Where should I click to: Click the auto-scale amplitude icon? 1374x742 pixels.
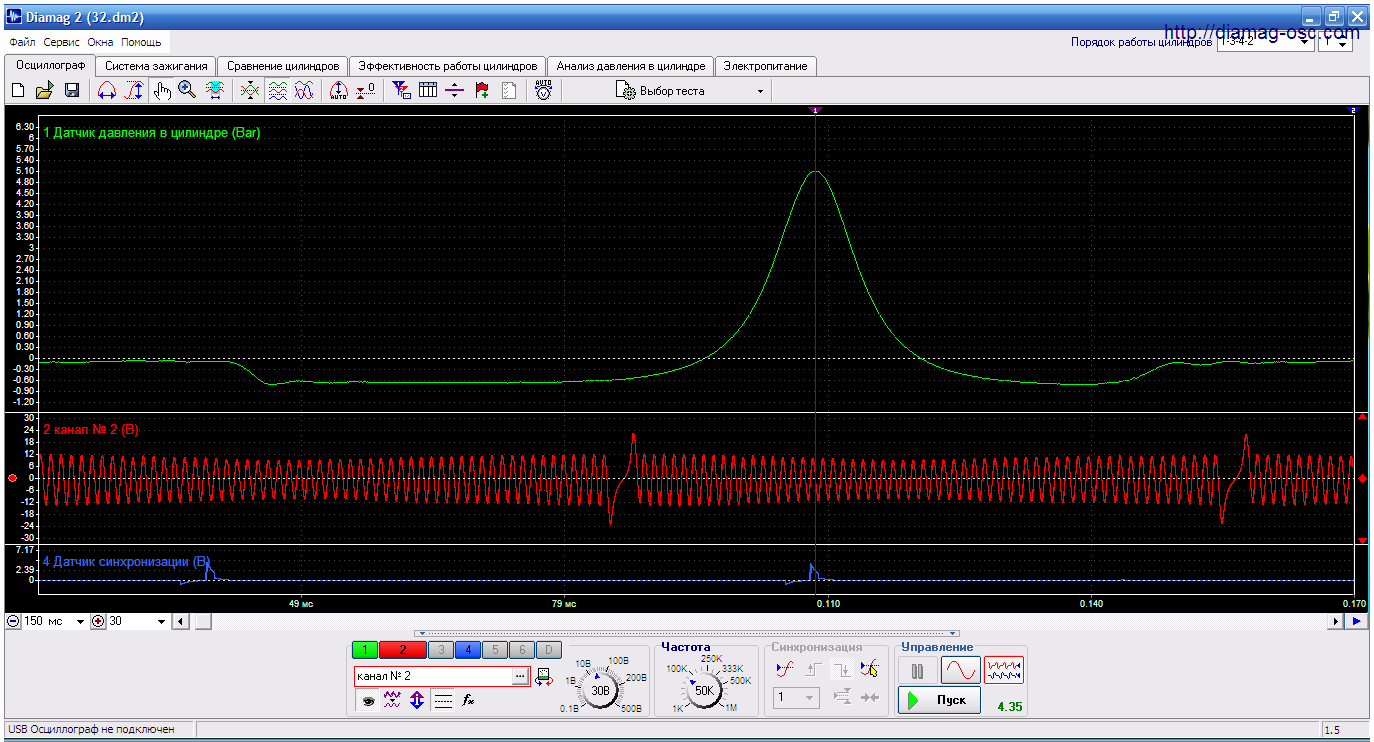click(338, 91)
